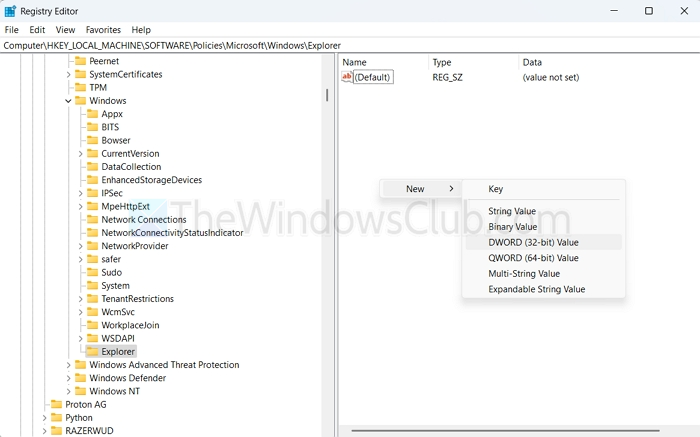Click the WcmSvc folder icon
The height and width of the screenshot is (437, 700).
pos(92,312)
